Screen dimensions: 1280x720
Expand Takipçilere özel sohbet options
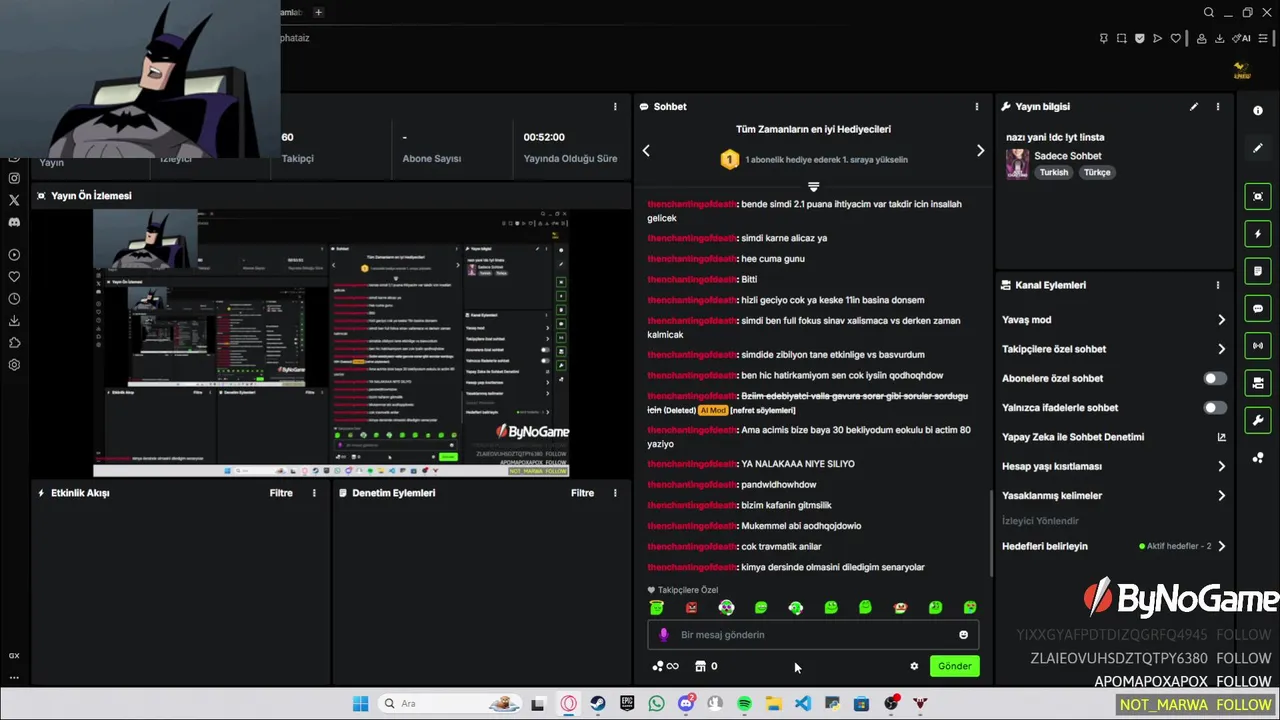pos(1221,349)
